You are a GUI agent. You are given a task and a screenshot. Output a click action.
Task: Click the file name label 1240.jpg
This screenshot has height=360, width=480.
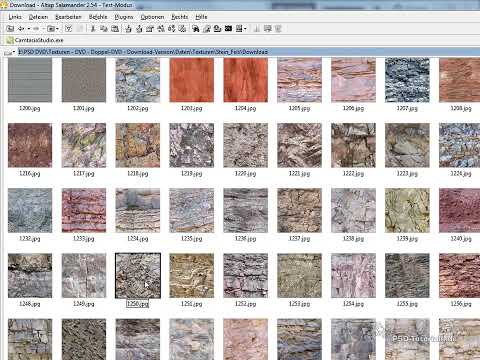coord(461,239)
